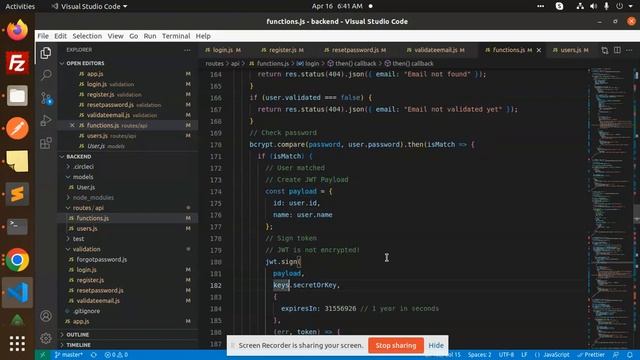640x360 pixels.
Task: Open the Files manager from the dock
Action: [x=17, y=96]
